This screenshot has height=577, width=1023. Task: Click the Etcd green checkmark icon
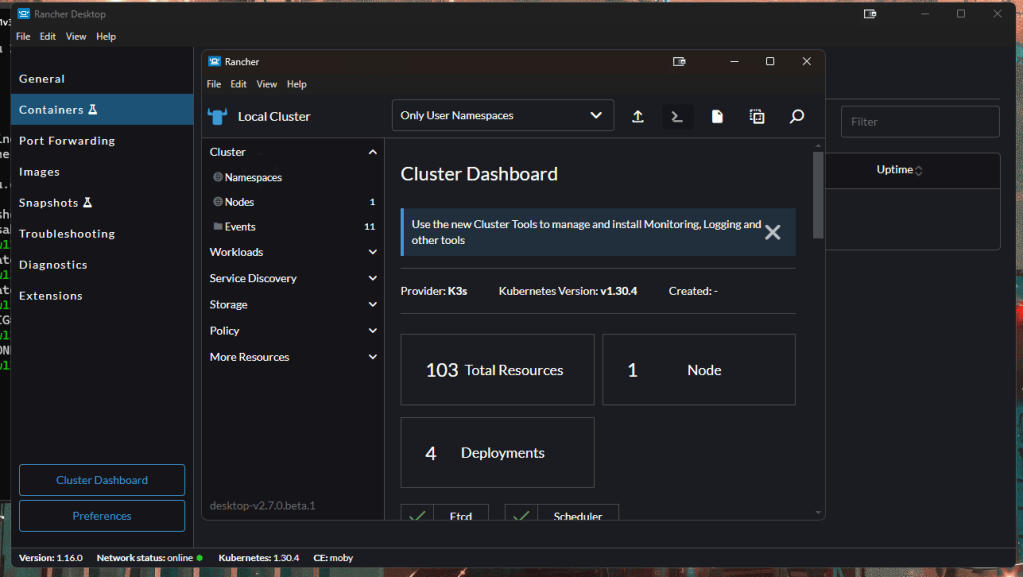[x=417, y=515]
